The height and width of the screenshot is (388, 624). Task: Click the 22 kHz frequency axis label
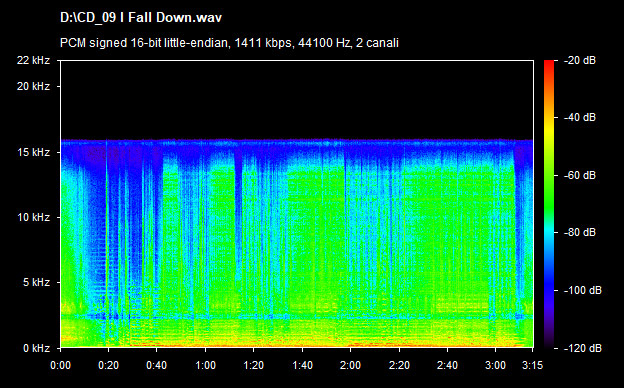(x=33, y=60)
